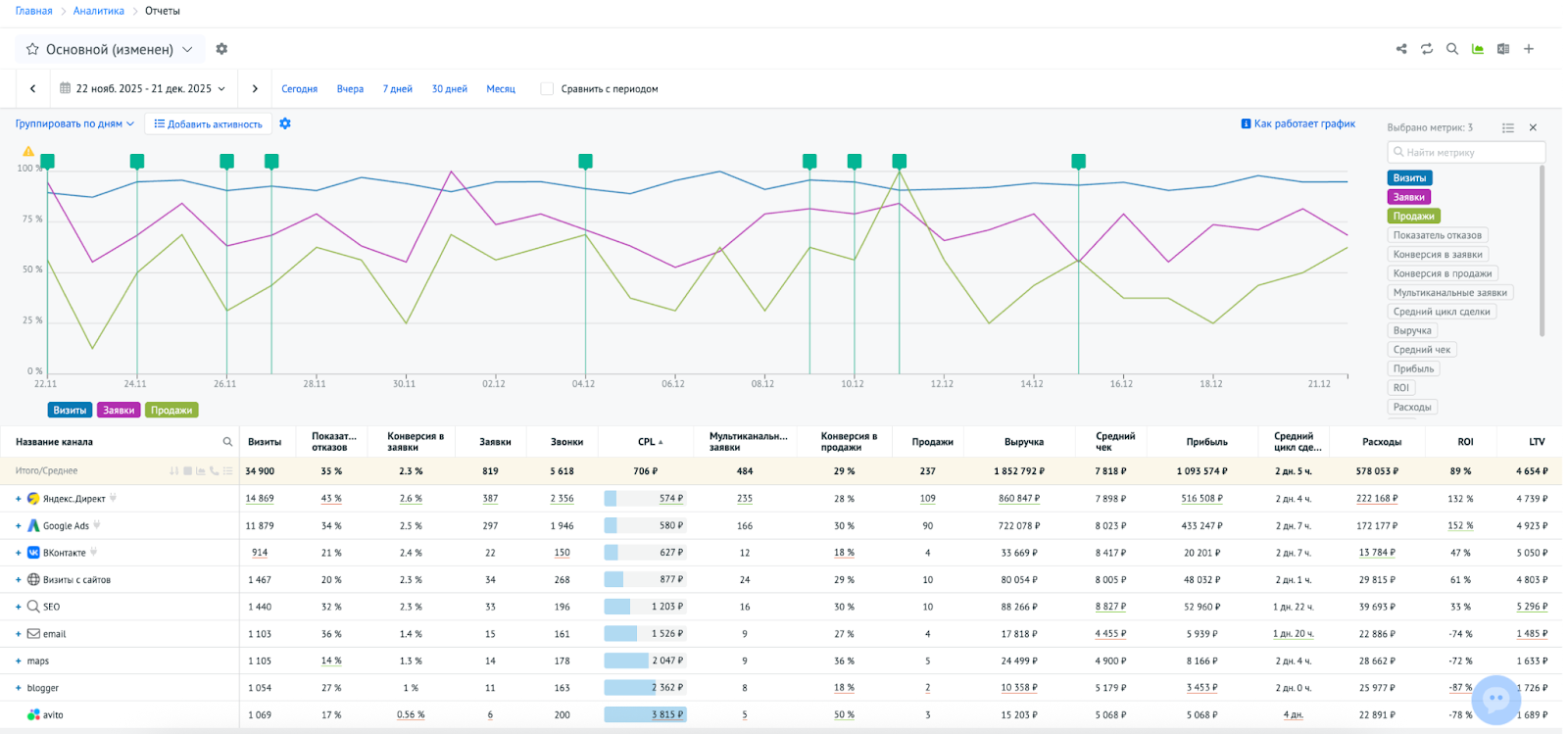The image size is (1568, 734).
Task: Expand the Группировать по дням dropdown
Action: pos(74,124)
